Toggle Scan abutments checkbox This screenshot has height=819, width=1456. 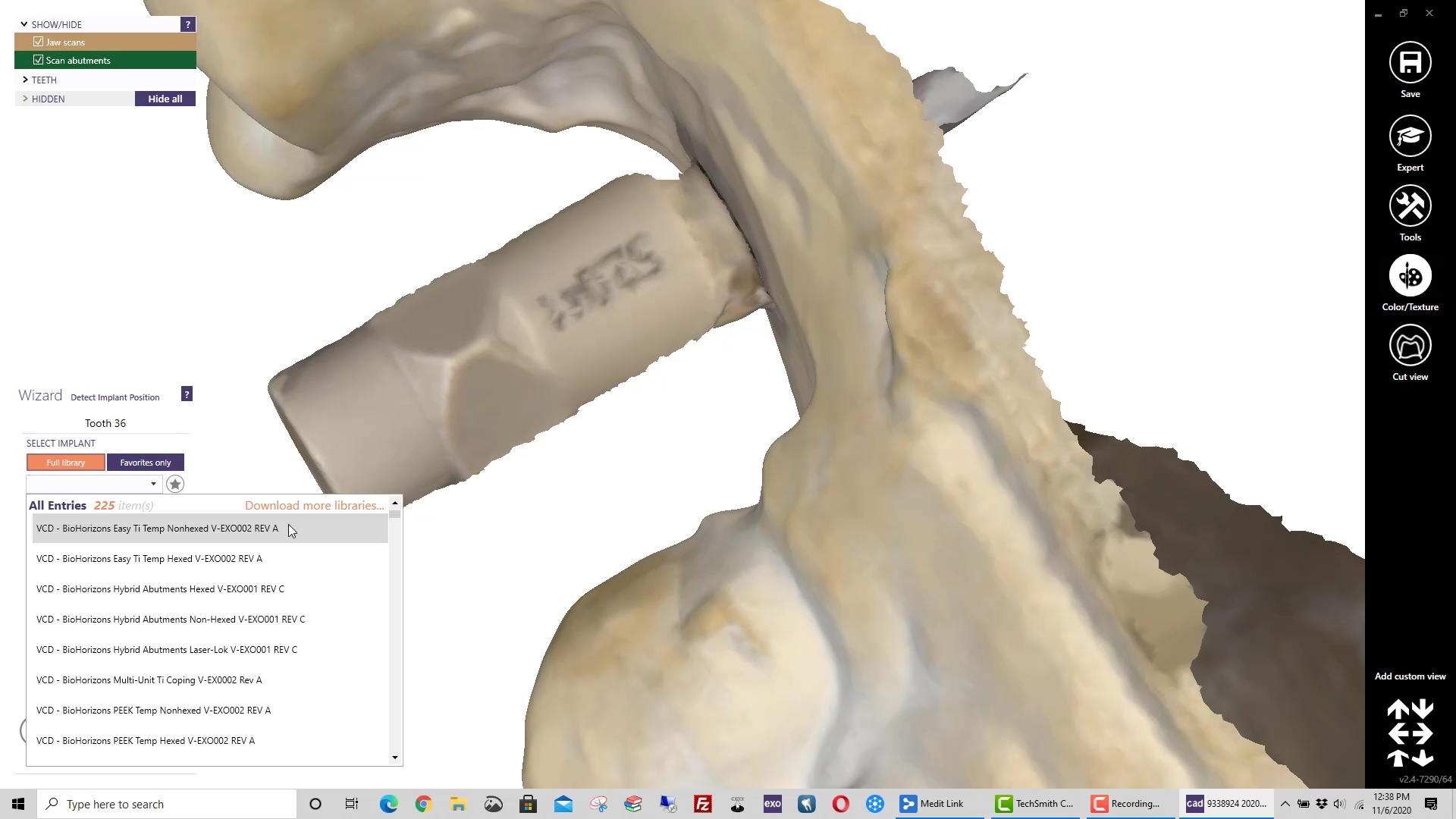click(x=39, y=60)
